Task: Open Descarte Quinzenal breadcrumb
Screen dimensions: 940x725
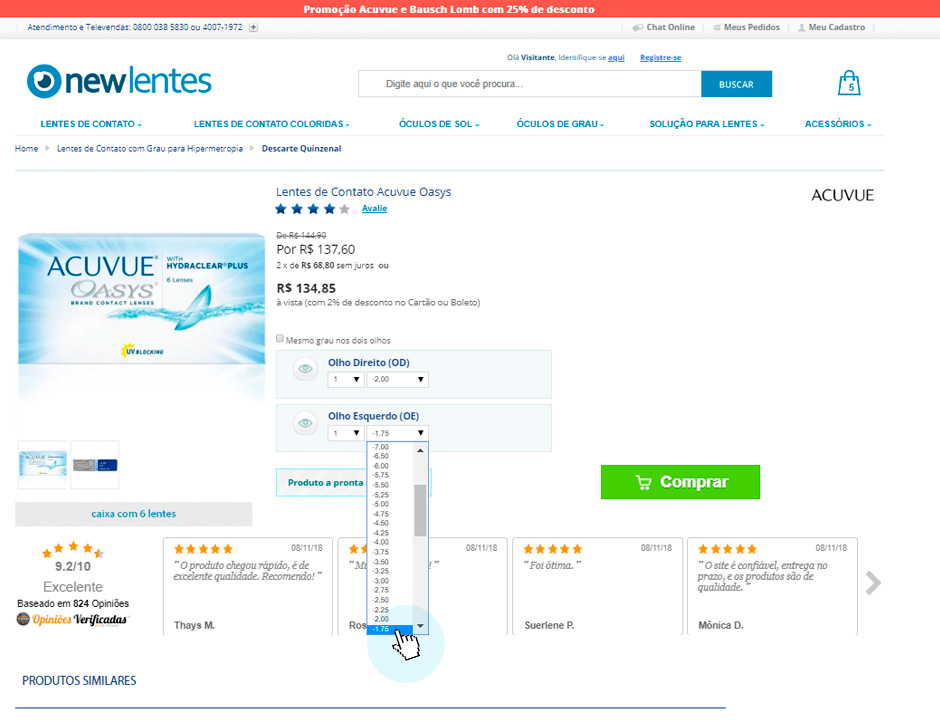Action: (302, 149)
